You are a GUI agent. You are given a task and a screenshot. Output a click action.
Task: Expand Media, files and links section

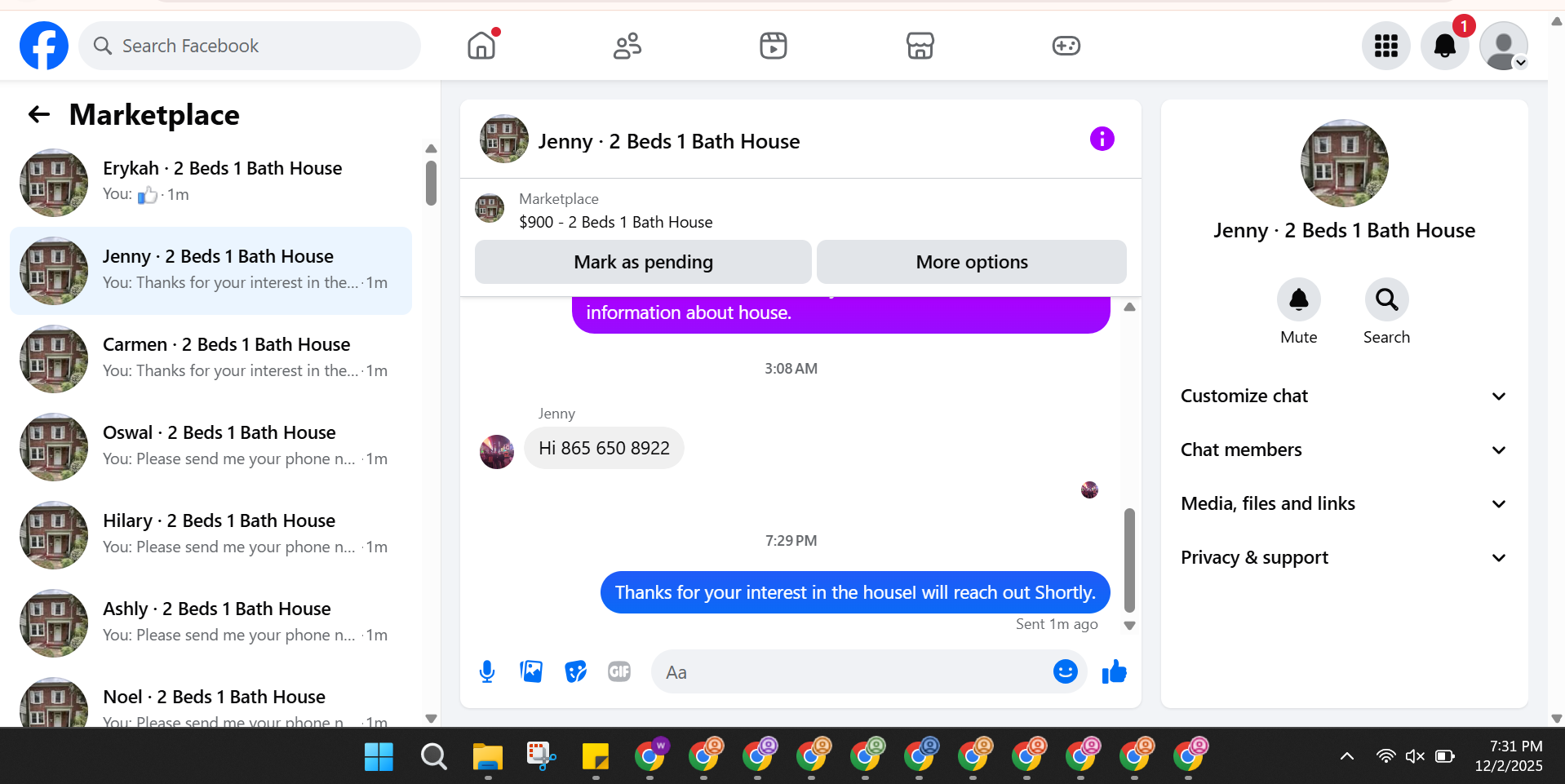click(x=1344, y=503)
